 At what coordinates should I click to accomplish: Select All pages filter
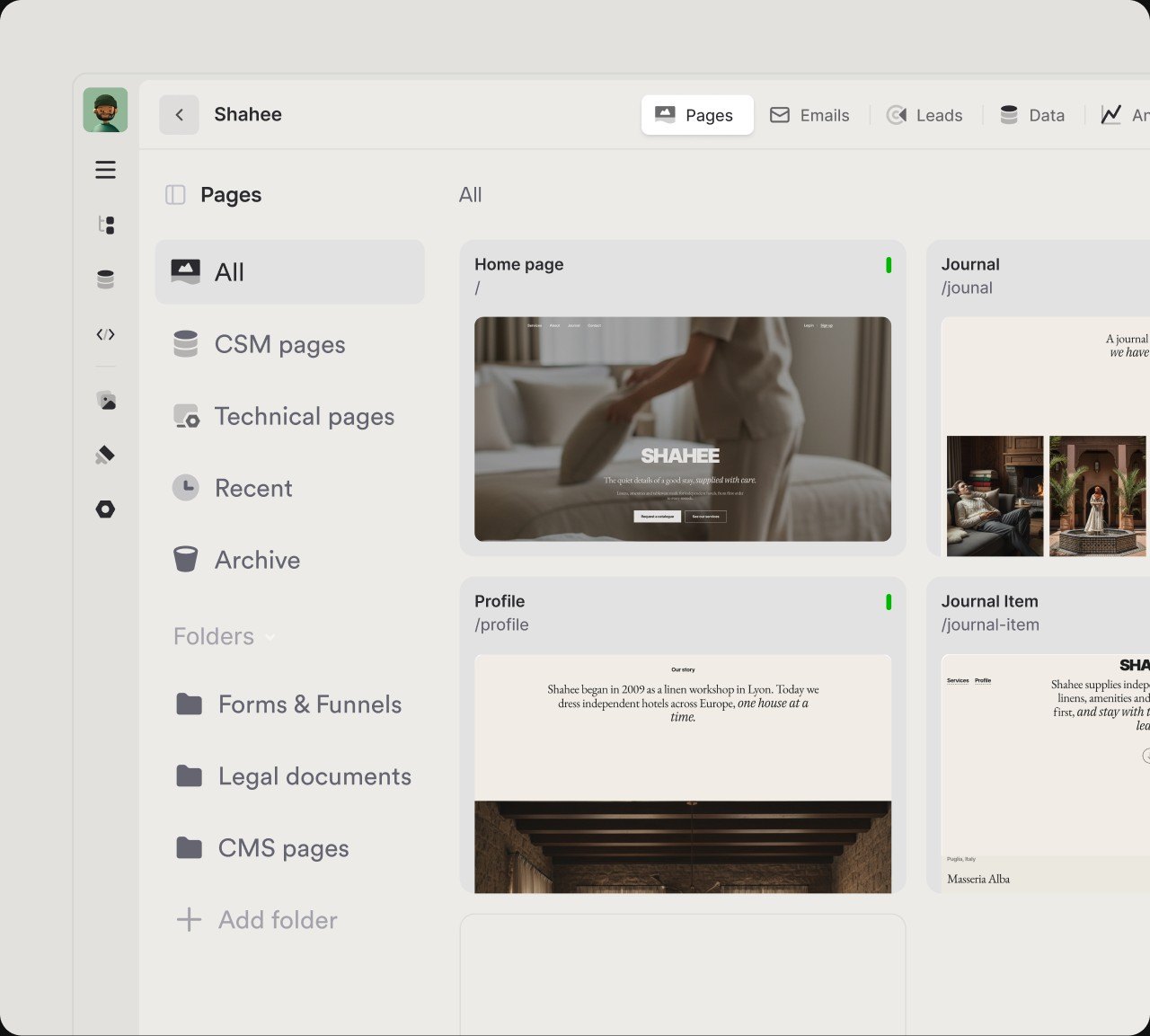point(289,272)
